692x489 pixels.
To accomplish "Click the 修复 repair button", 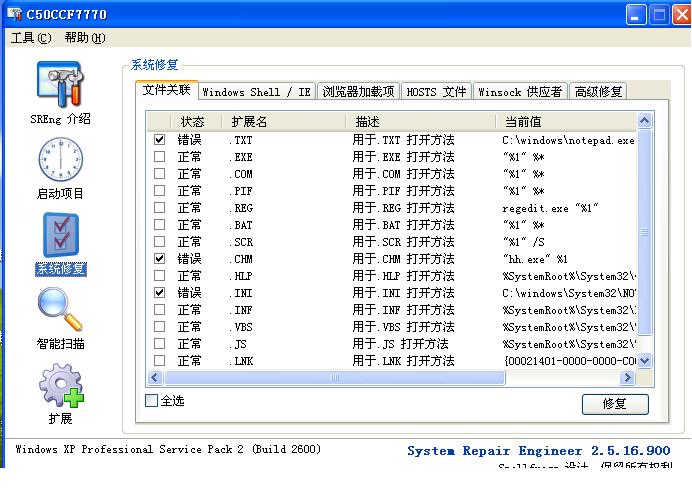I will 615,404.
